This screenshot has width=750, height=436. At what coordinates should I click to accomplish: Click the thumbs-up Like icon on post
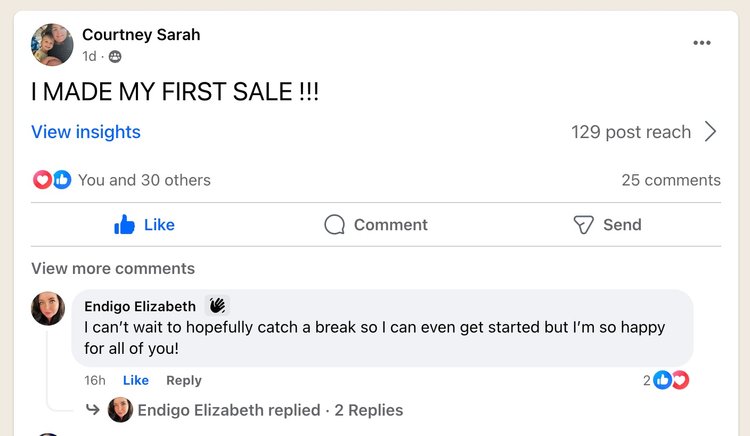(125, 225)
